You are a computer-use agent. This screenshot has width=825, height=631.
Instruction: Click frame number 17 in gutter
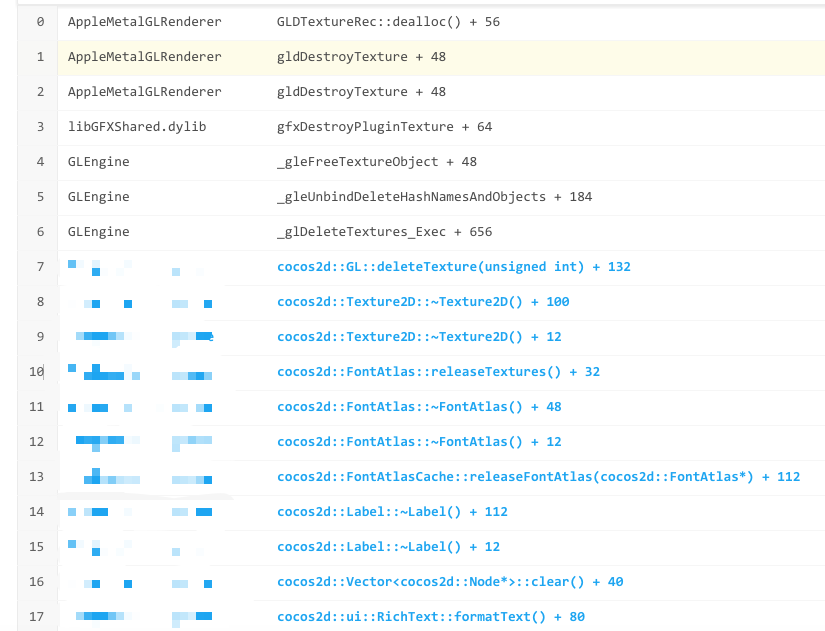coord(36,617)
